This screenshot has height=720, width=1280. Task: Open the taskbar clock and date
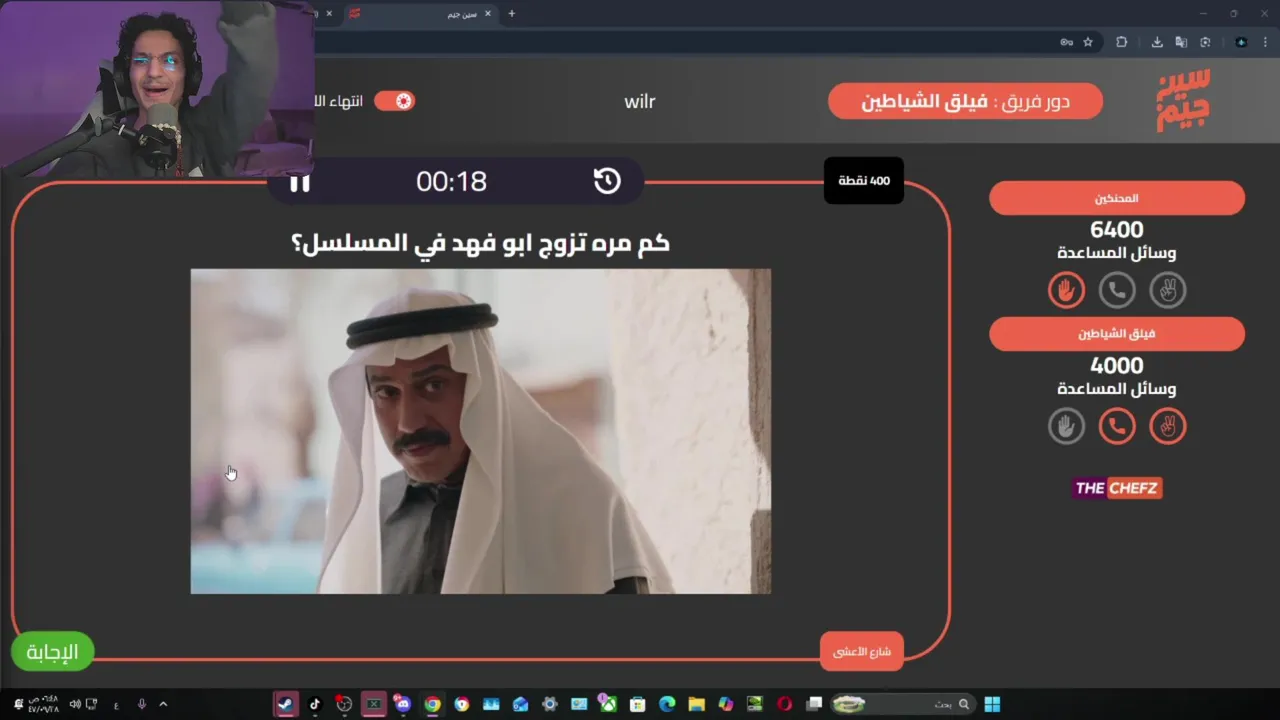pos(43,704)
